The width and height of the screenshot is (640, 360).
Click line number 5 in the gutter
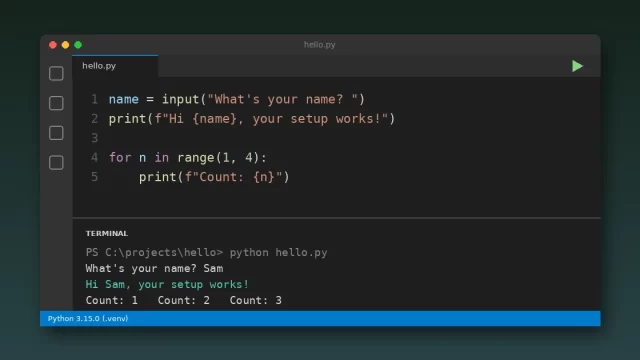pos(95,177)
